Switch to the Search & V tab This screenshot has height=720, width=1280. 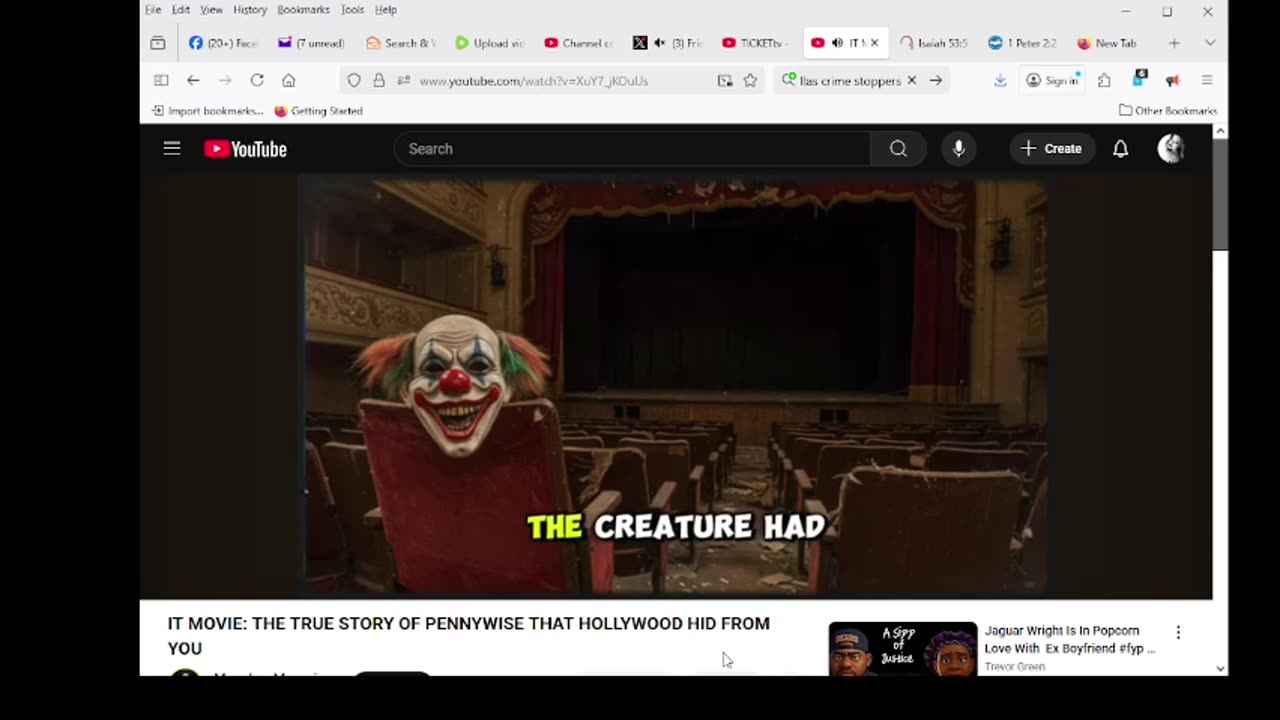pos(401,43)
